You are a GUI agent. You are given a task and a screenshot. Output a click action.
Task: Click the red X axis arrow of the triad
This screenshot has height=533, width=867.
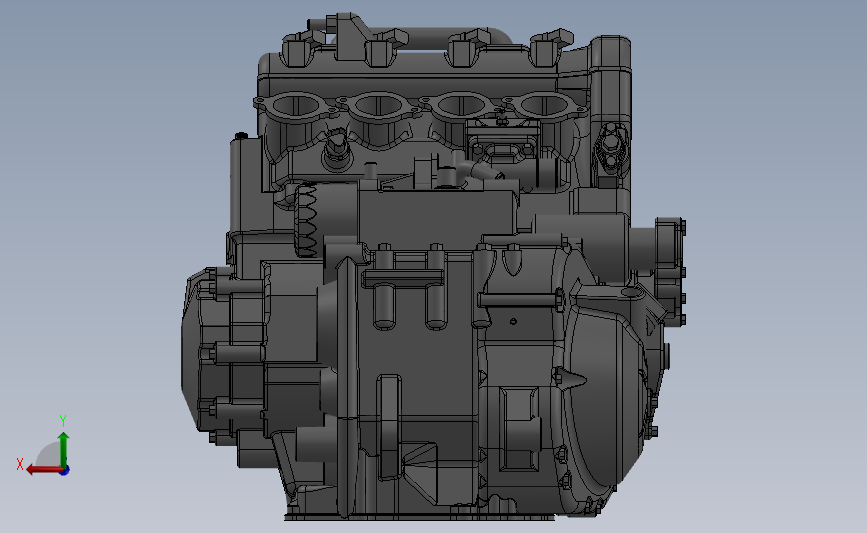click(x=44, y=471)
